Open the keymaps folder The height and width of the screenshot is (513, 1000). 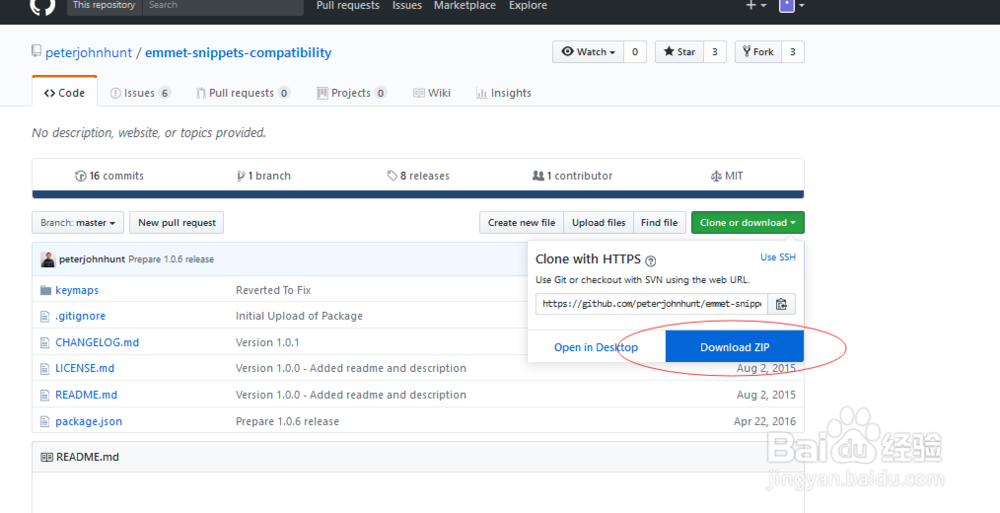point(77,290)
